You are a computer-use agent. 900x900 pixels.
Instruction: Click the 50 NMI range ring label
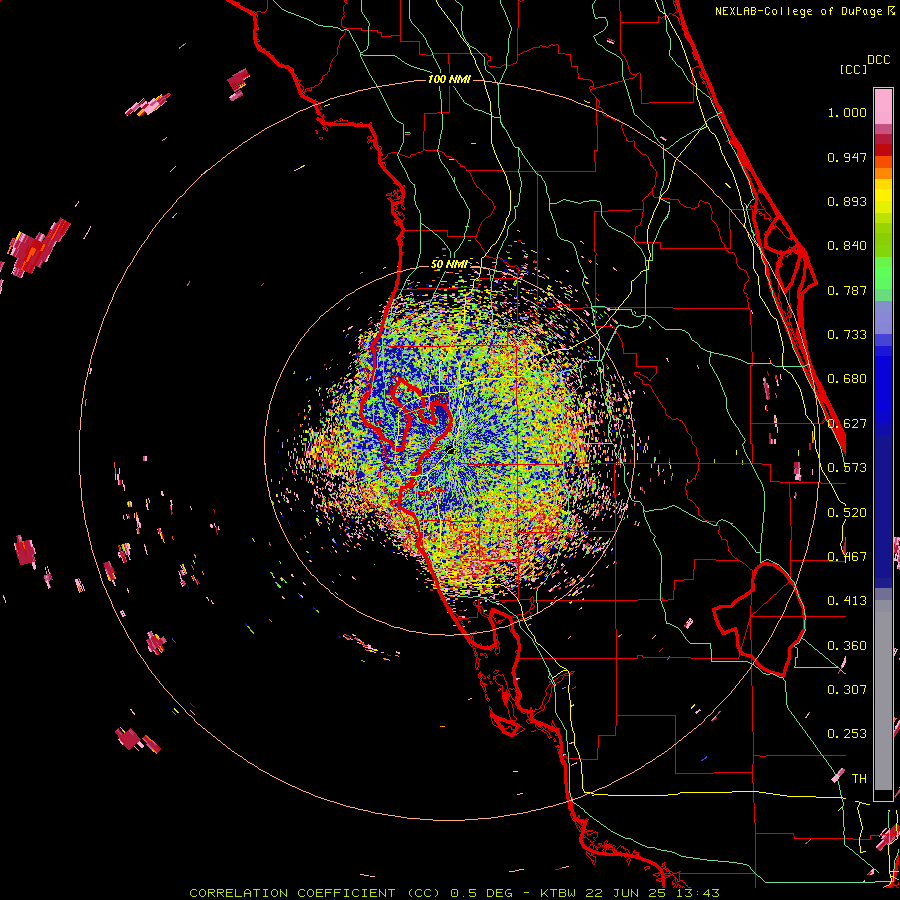coord(449,265)
